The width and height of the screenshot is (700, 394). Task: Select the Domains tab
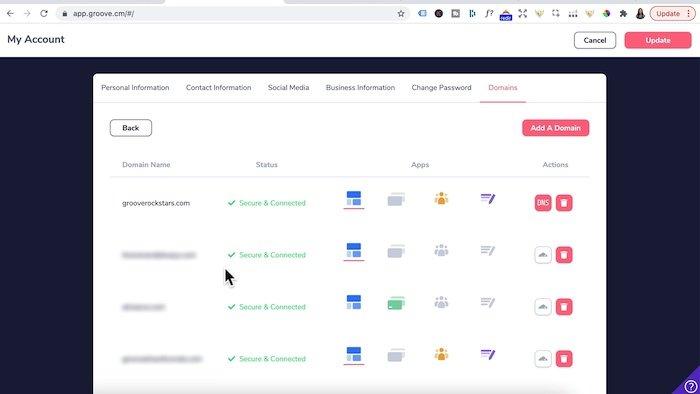(503, 87)
